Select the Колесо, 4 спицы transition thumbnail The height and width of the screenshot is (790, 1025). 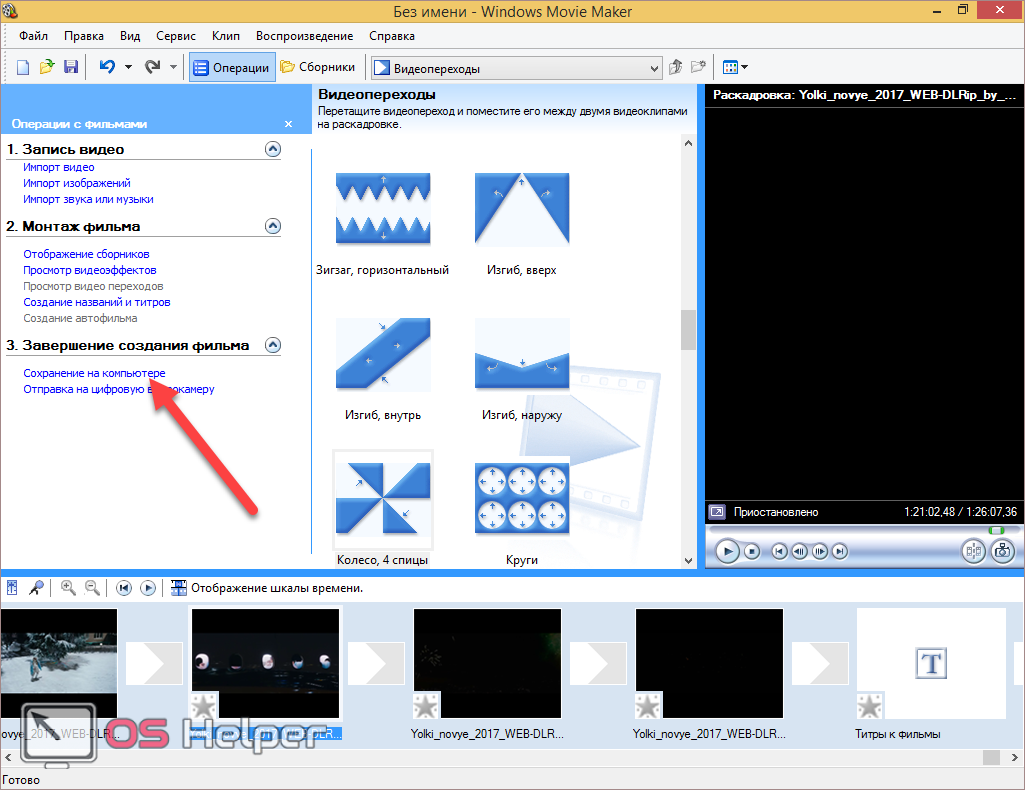coord(383,498)
